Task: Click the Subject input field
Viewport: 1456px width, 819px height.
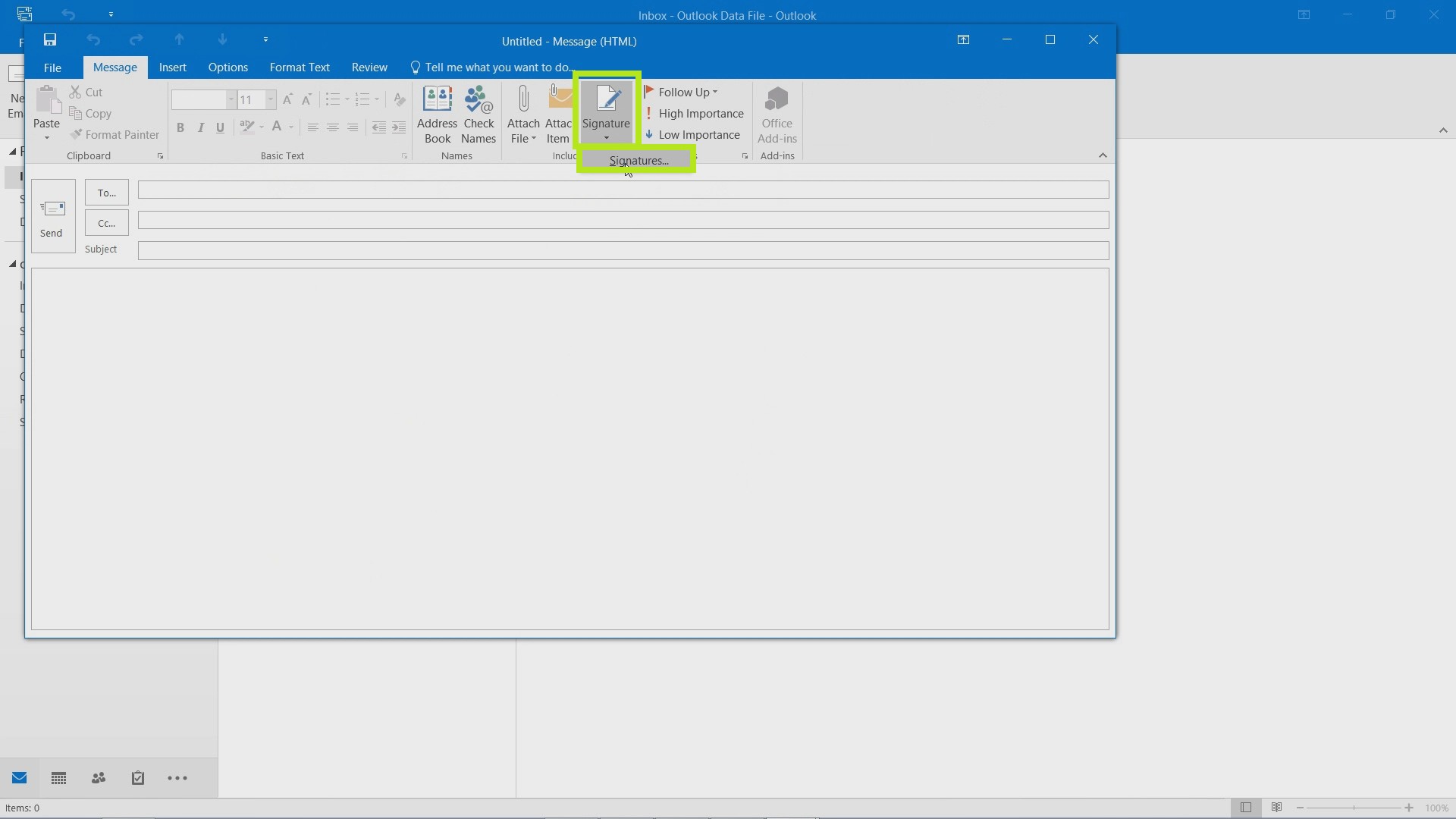Action: 622,250
